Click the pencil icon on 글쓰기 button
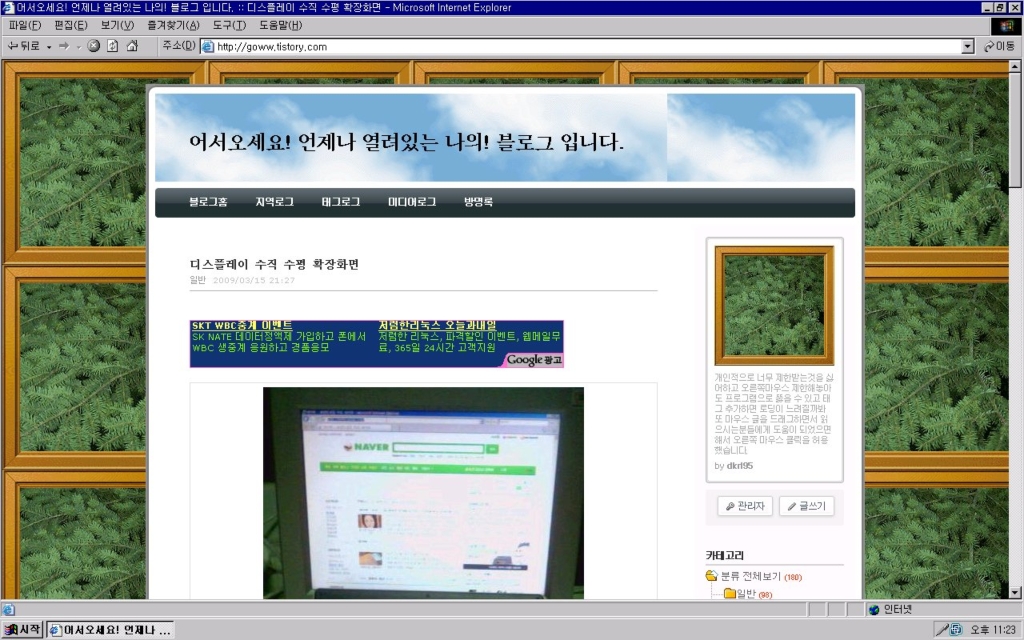 coord(792,506)
